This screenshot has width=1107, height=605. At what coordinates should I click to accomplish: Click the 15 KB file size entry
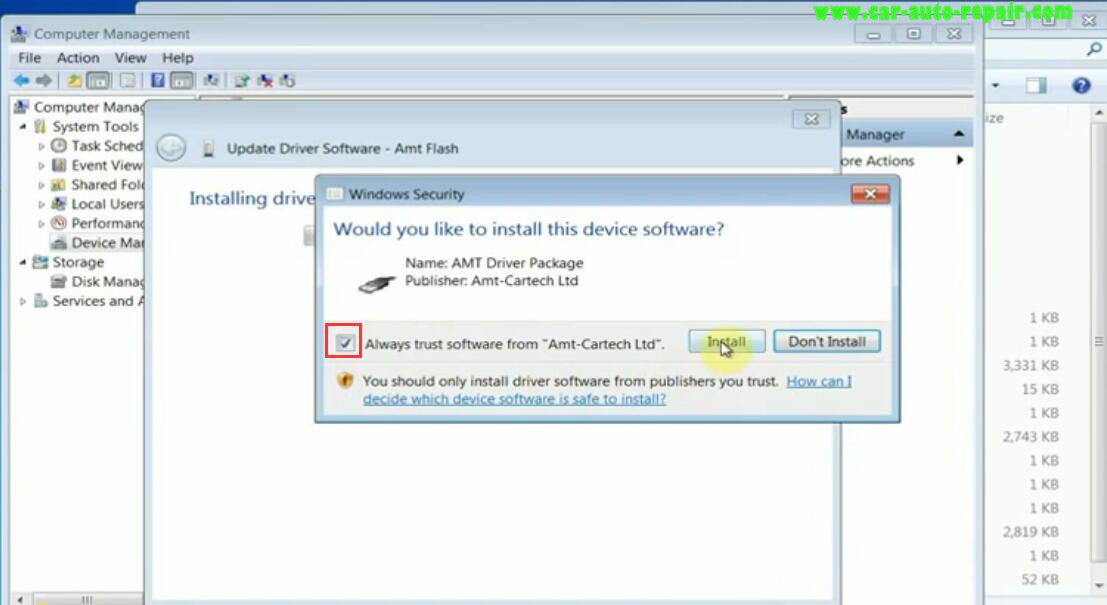pos(1039,389)
